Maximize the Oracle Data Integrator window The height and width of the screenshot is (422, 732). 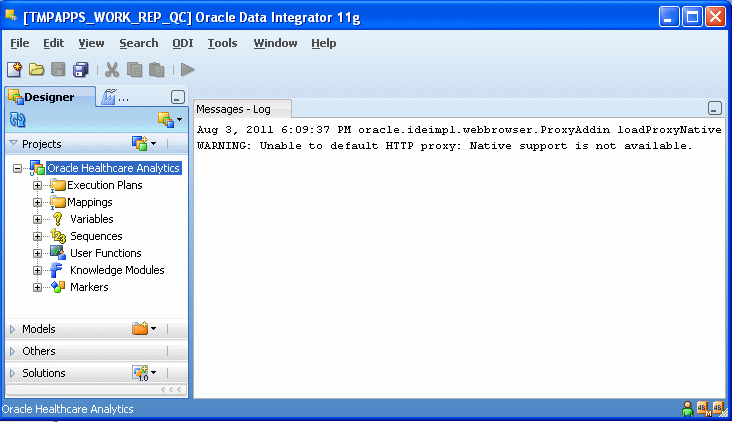(x=692, y=17)
